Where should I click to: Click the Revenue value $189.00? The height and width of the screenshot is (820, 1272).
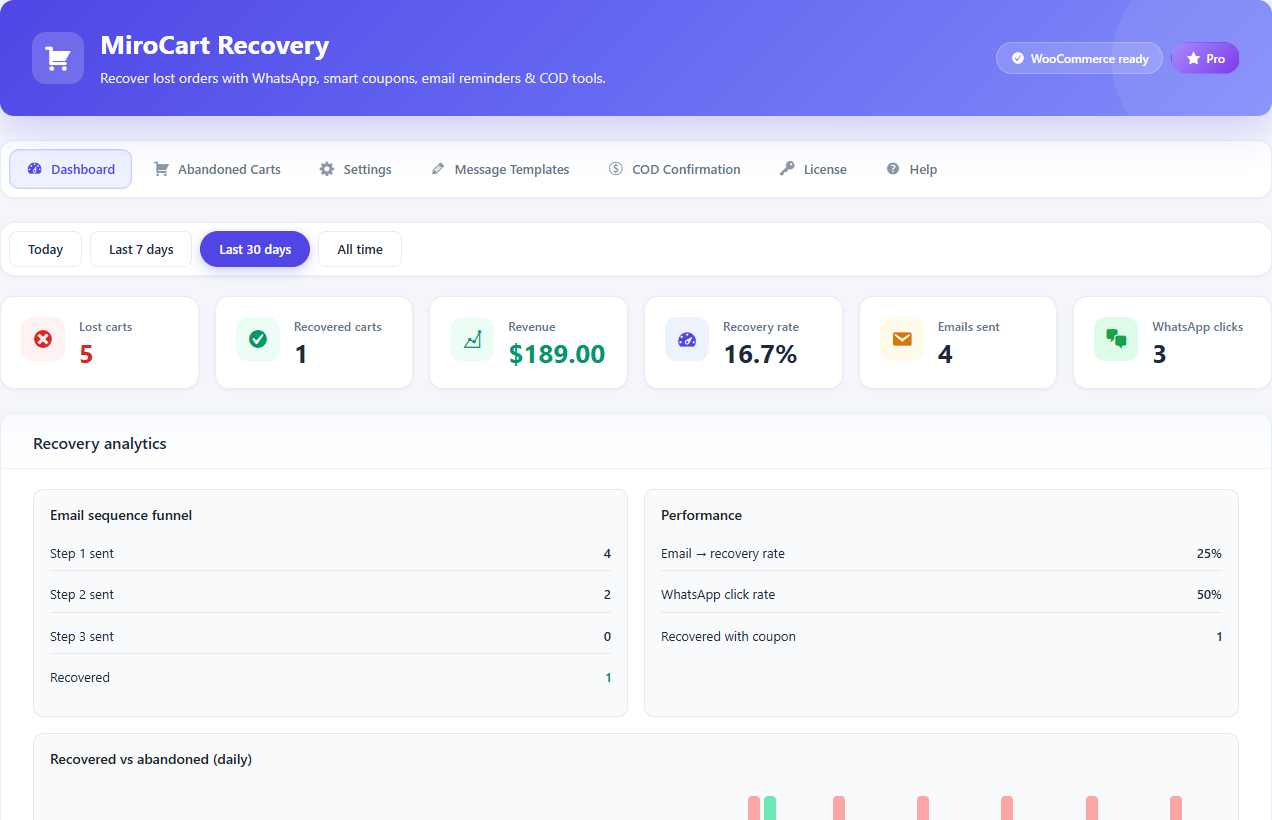(x=557, y=354)
